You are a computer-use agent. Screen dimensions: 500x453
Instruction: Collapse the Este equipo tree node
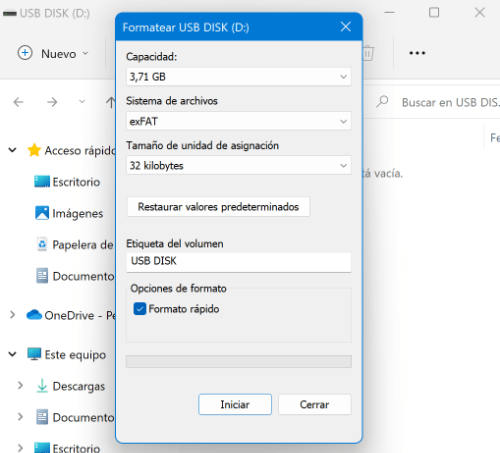pos(13,354)
